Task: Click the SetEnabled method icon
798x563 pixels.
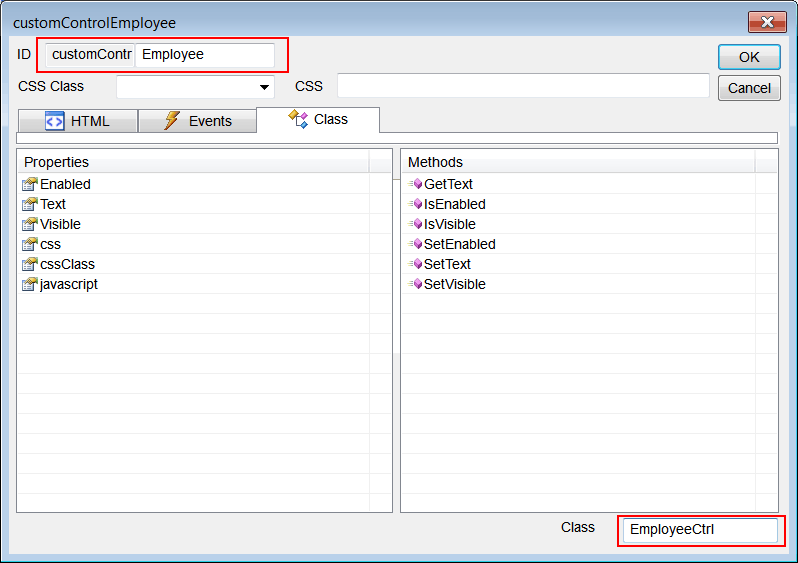Action: click(x=415, y=244)
